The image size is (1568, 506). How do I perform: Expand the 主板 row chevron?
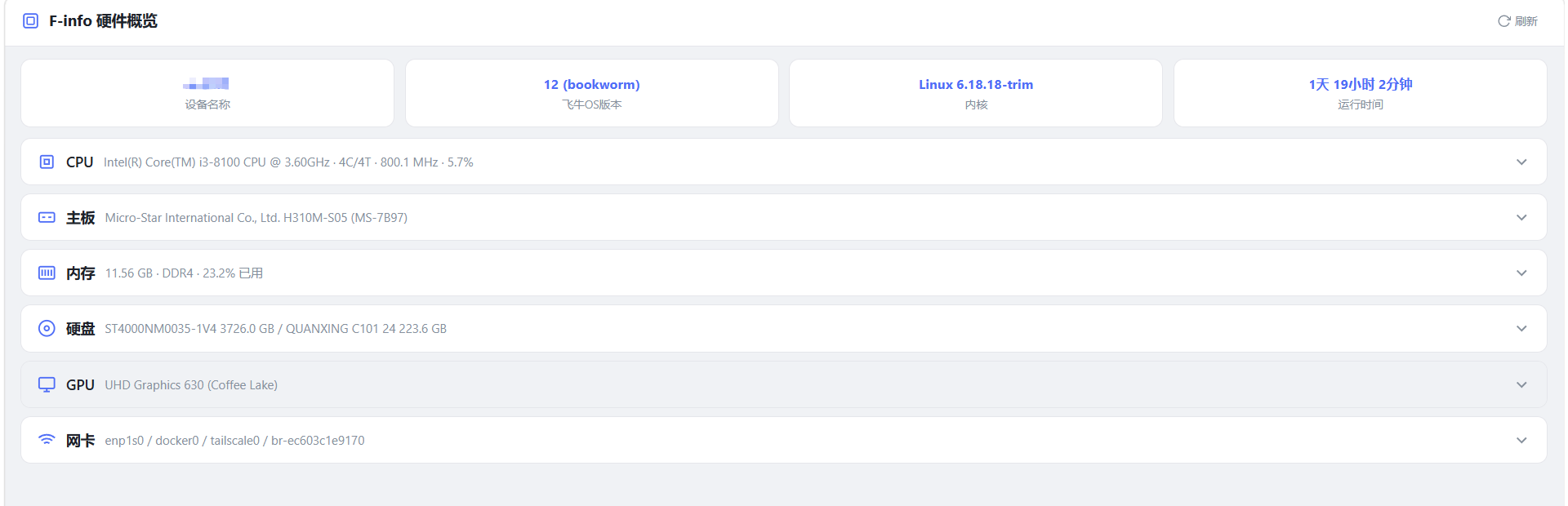pyautogui.click(x=1521, y=217)
